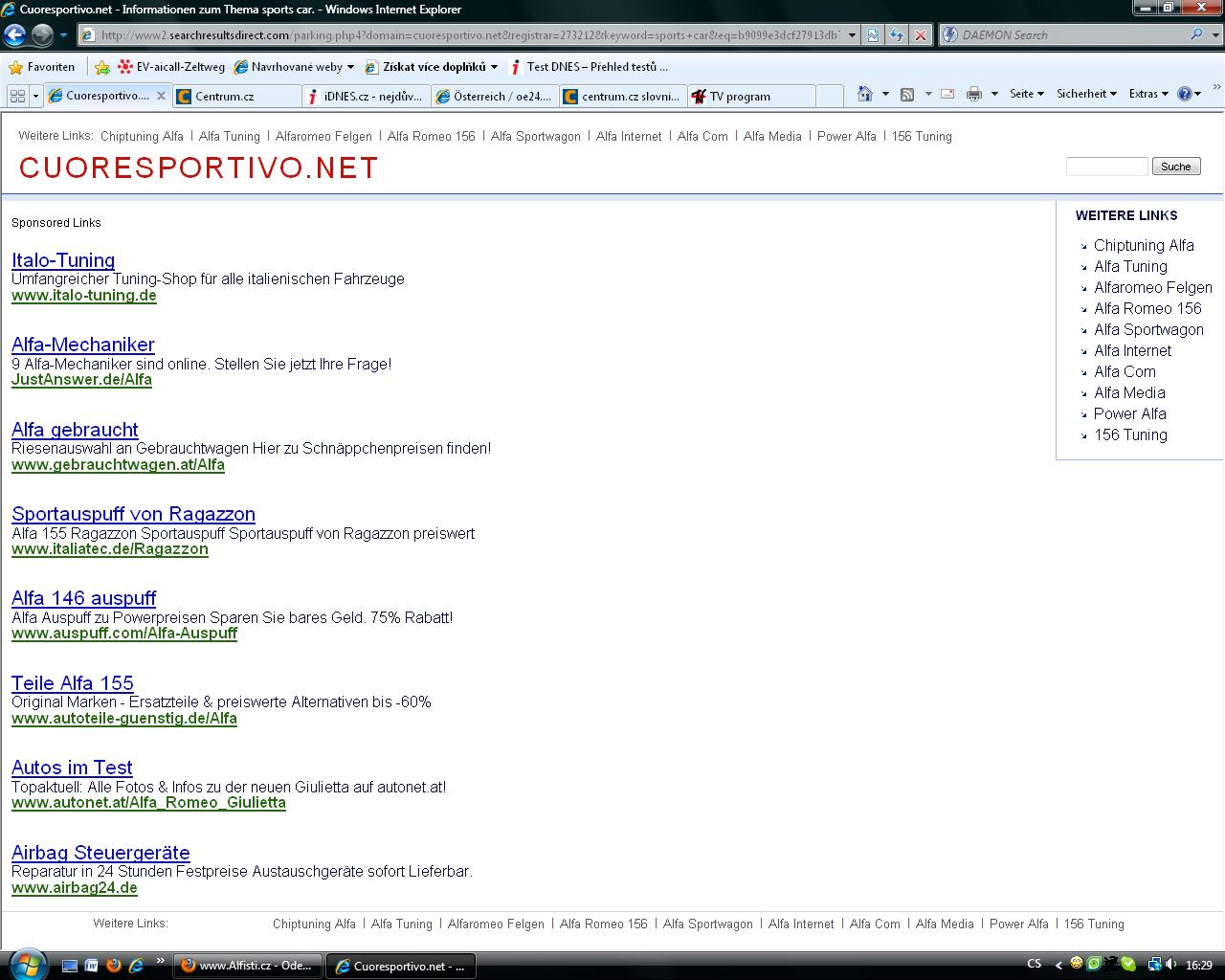Image resolution: width=1225 pixels, height=980 pixels.
Task: Open the Teile Alfa 155 link
Action: [x=73, y=683]
